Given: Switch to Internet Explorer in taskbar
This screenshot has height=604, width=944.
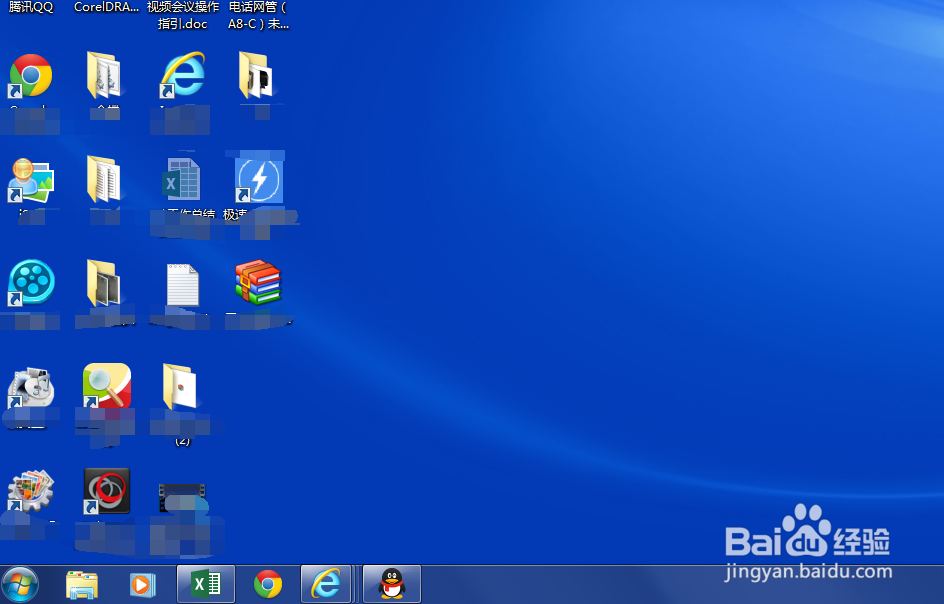Looking at the screenshot, I should [x=326, y=584].
